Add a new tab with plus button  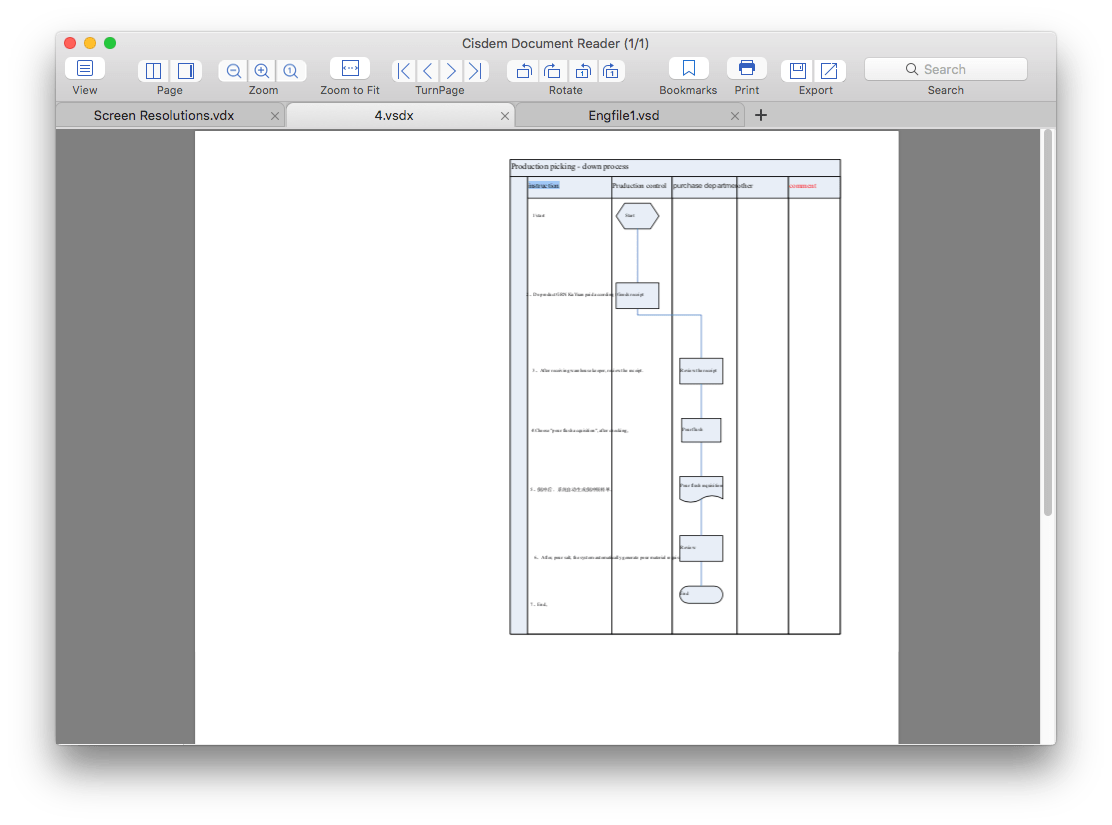760,115
